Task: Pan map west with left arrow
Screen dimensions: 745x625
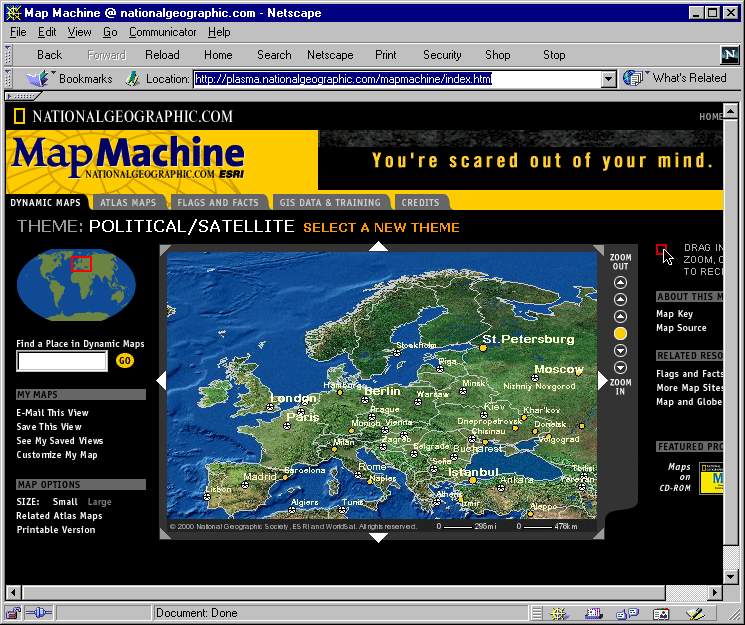Action: click(161, 380)
